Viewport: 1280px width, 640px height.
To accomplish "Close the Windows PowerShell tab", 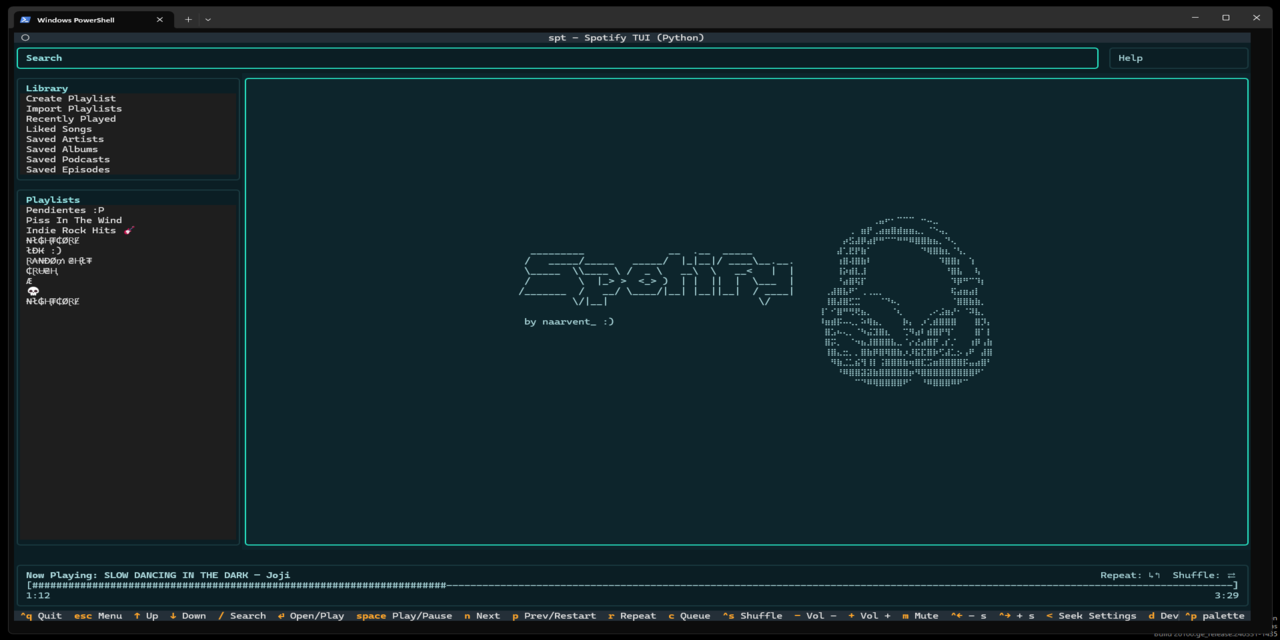I will 159,19.
